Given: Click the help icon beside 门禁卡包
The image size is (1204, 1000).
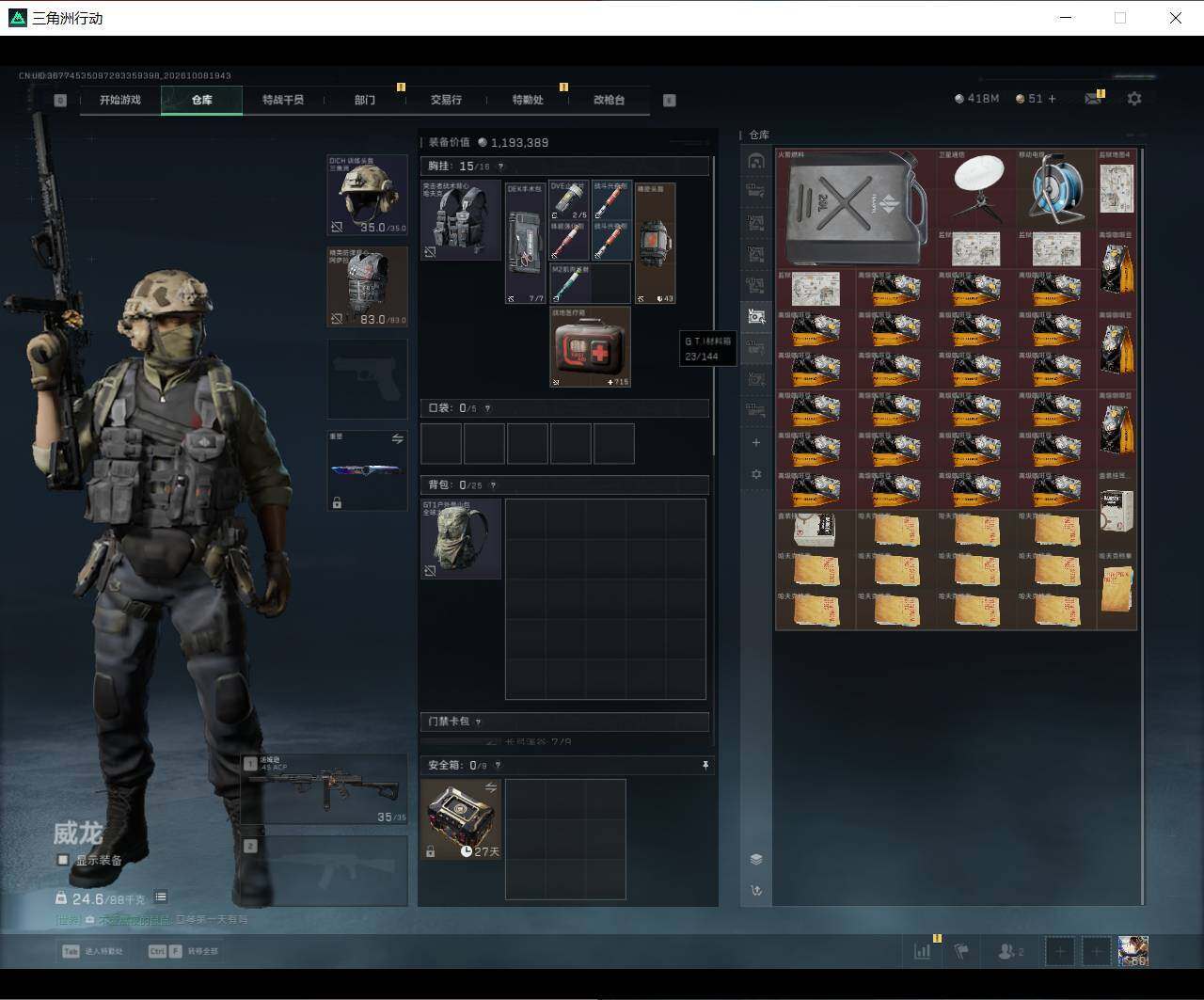Looking at the screenshot, I should click(479, 722).
